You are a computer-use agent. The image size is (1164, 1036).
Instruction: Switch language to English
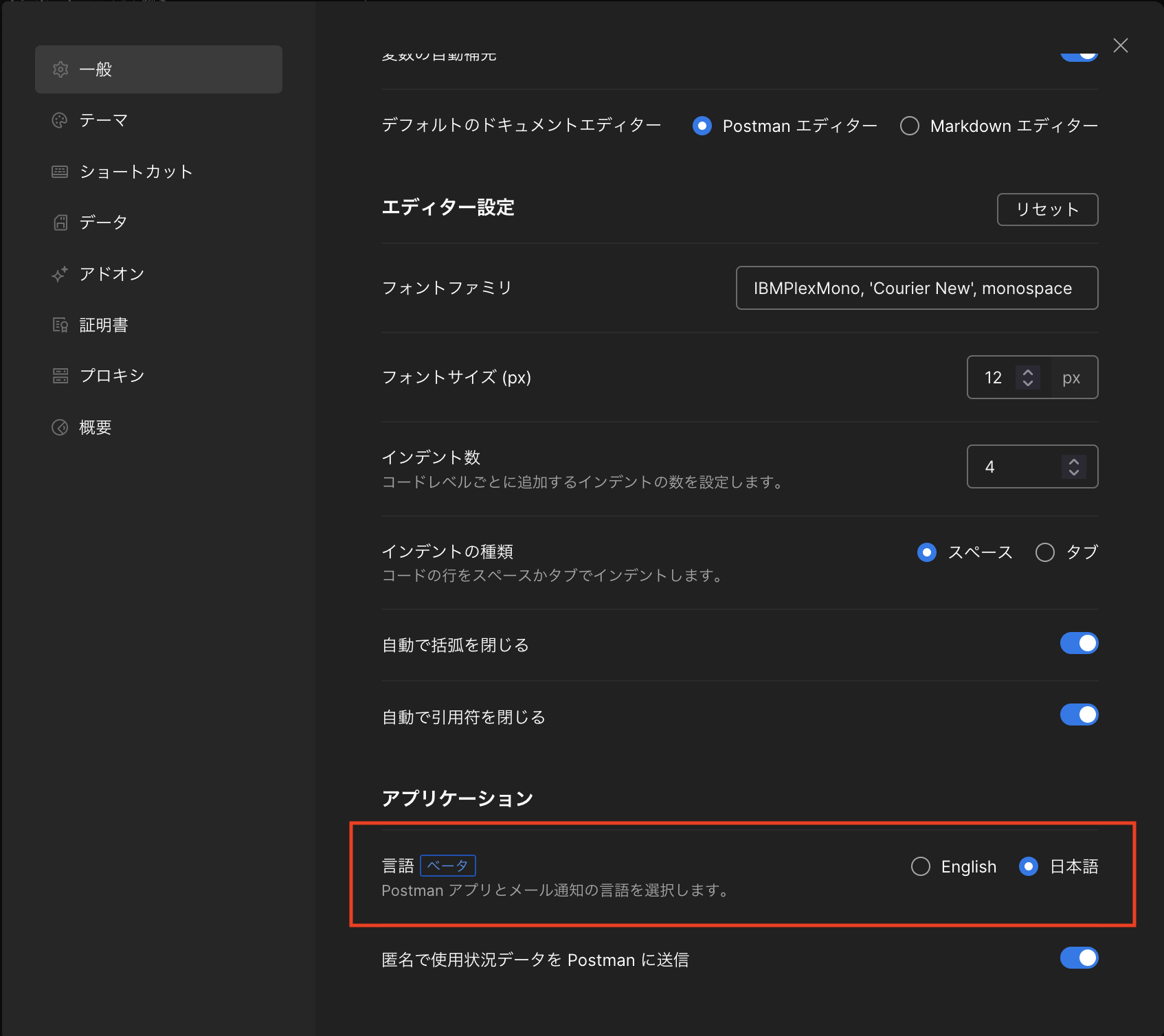coord(920,866)
